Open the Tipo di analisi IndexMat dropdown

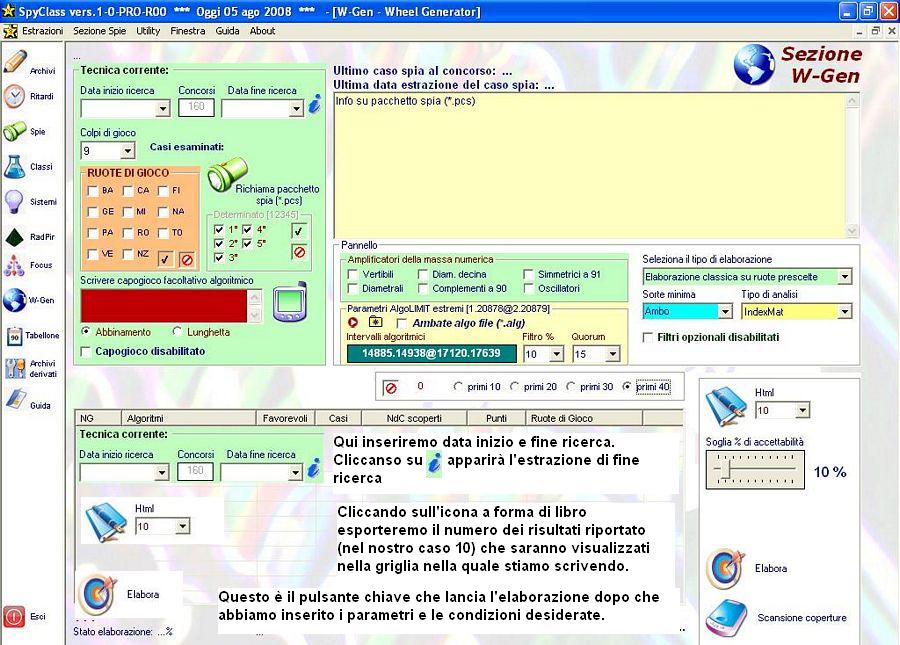tap(844, 312)
